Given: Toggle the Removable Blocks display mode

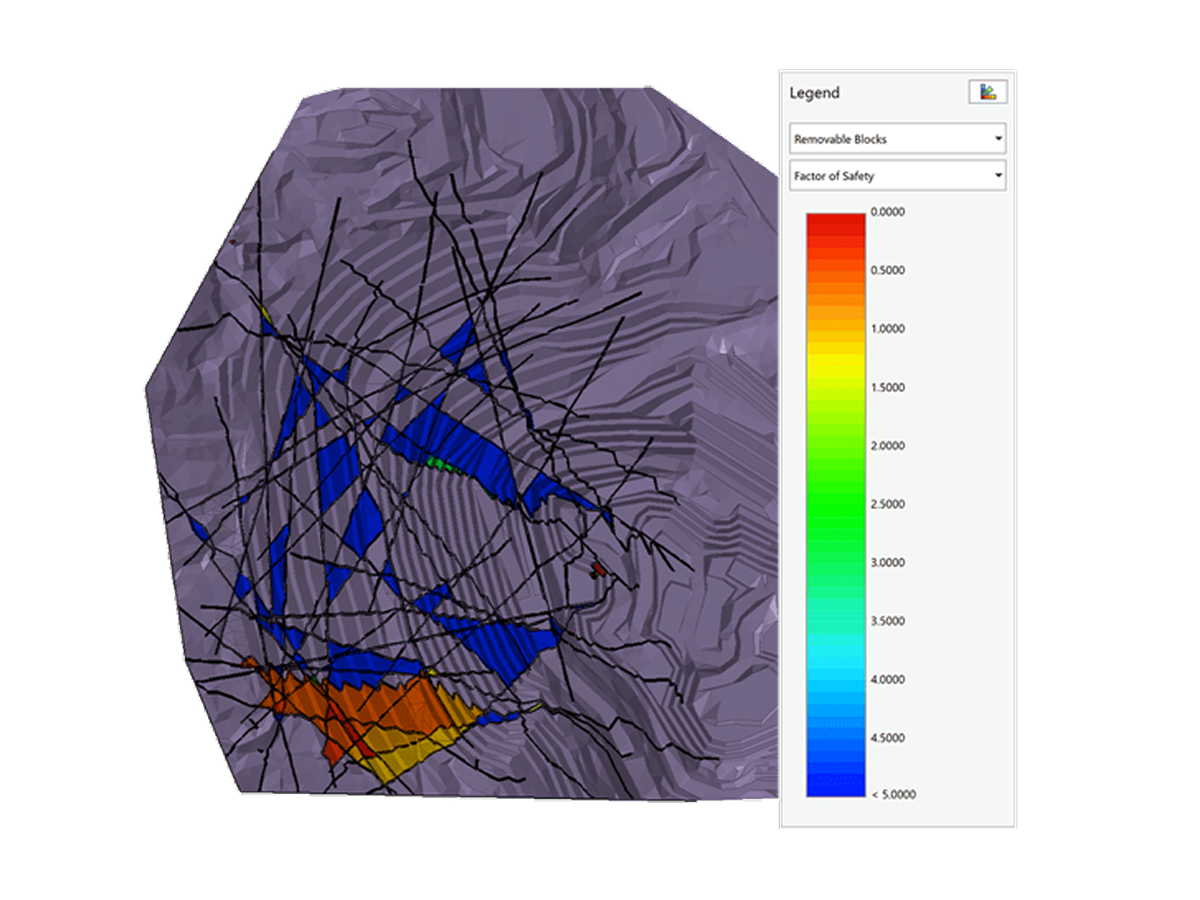Looking at the screenshot, I should tap(897, 138).
